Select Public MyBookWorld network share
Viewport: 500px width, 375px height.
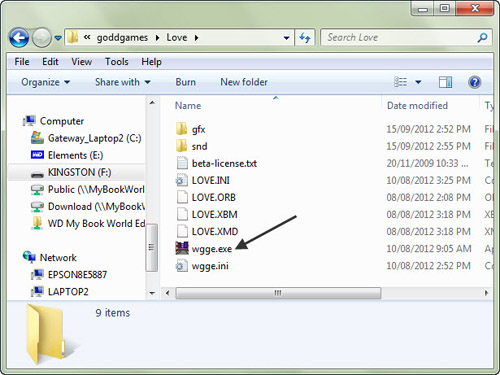click(x=88, y=189)
